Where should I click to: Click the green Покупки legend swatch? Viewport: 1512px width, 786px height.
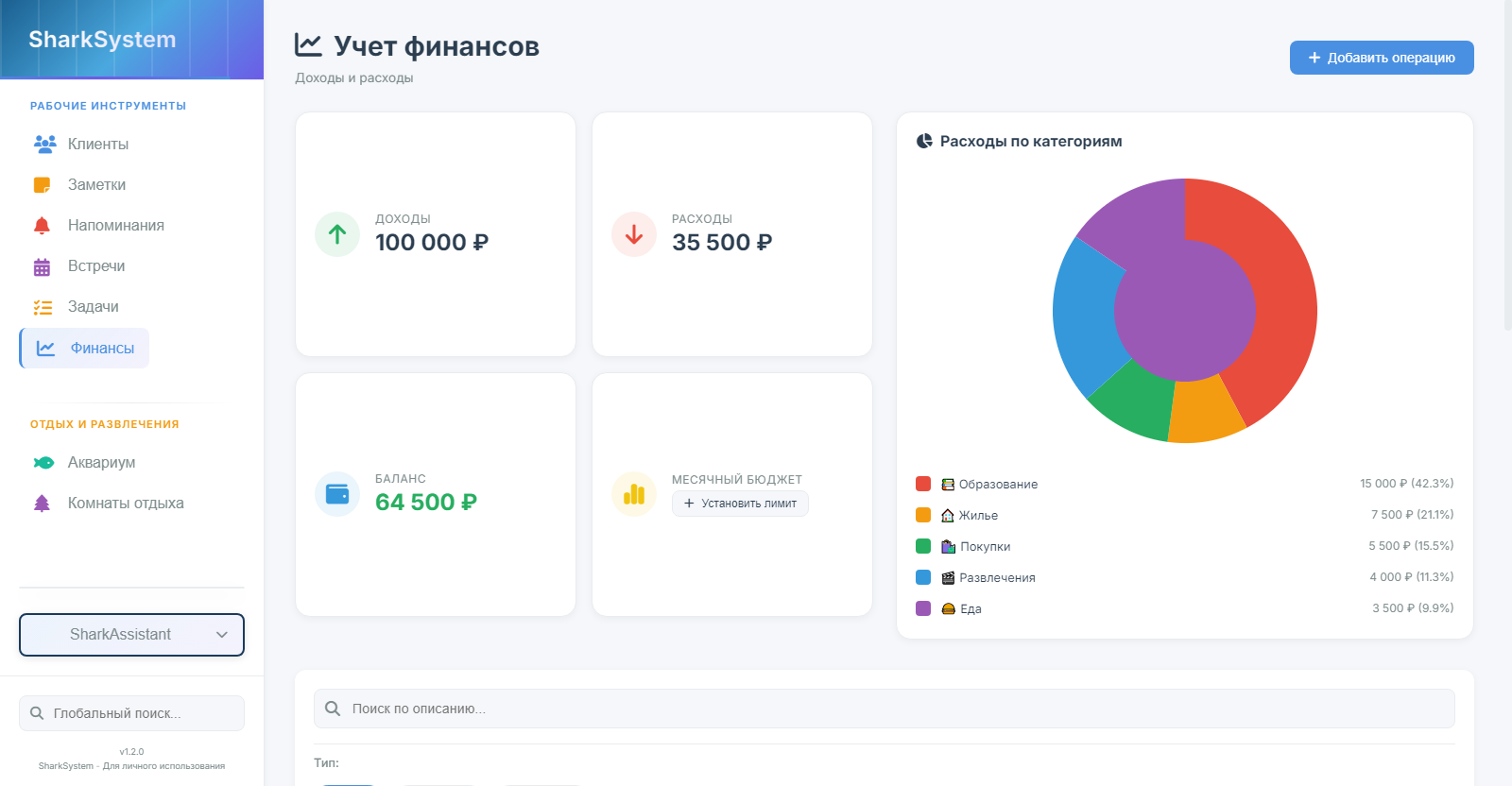point(923,546)
